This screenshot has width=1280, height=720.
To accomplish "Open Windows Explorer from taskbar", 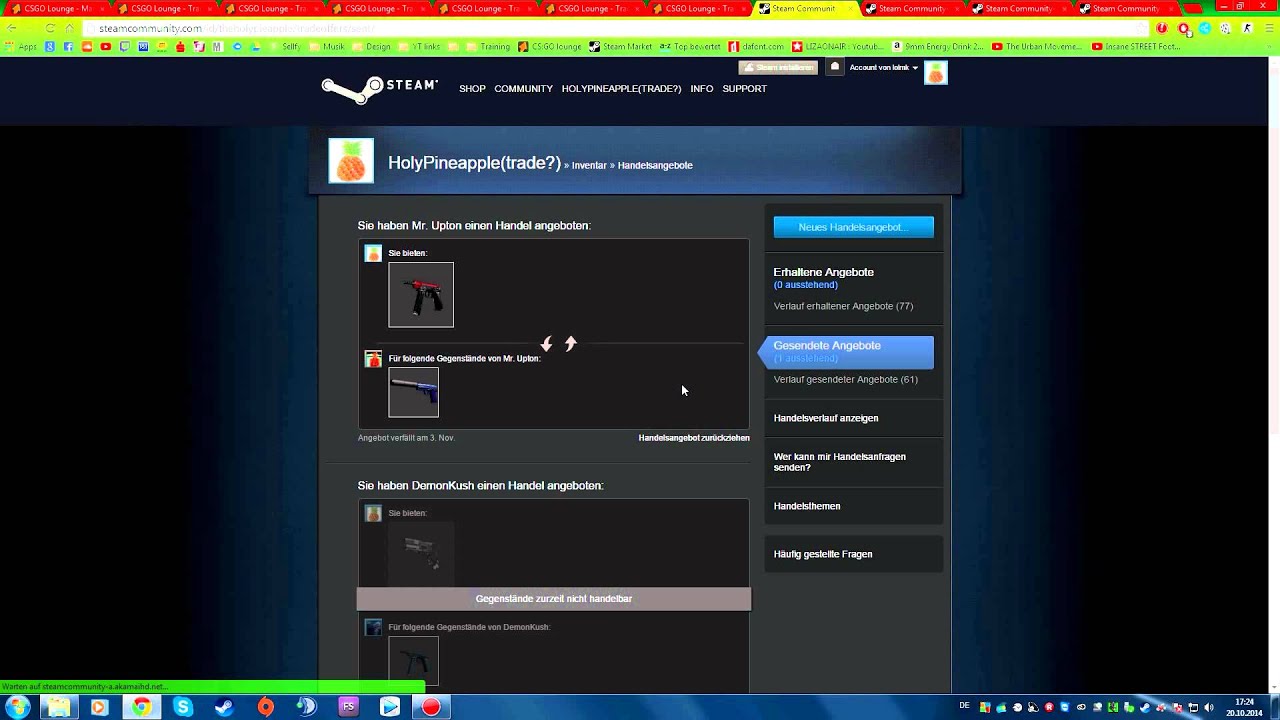I will pos(58,707).
